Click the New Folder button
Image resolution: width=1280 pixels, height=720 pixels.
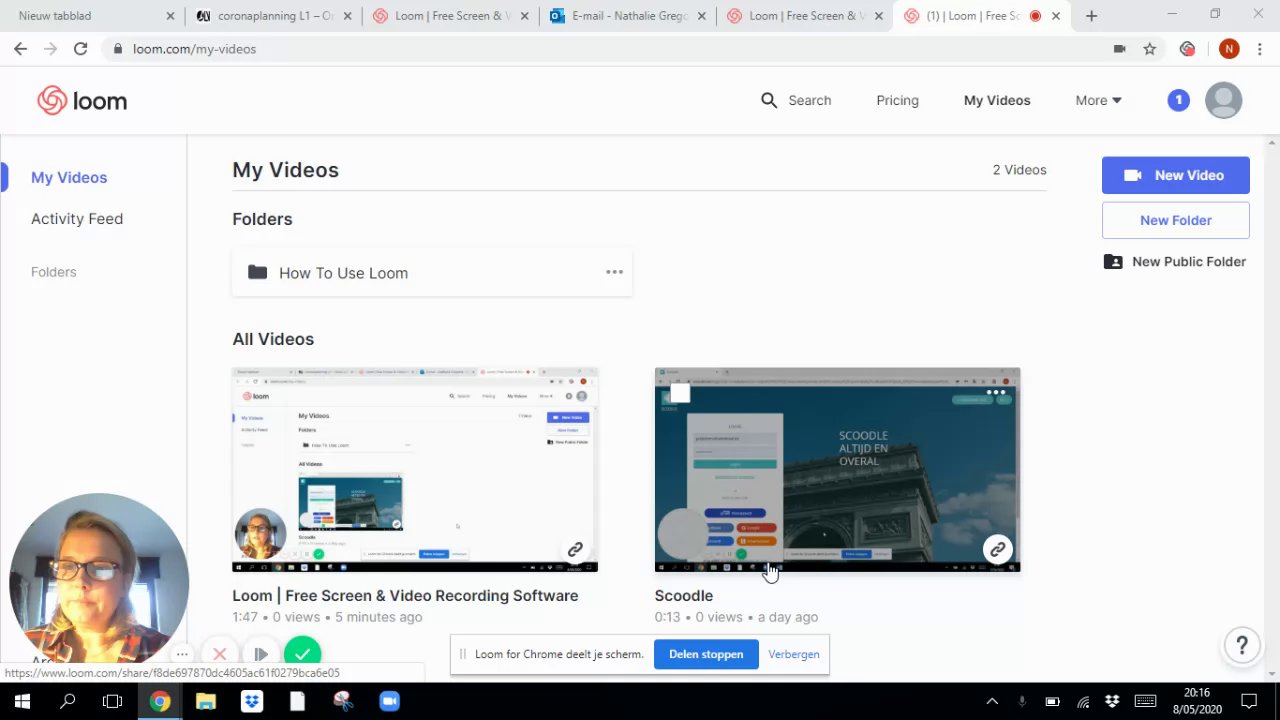[1175, 220]
